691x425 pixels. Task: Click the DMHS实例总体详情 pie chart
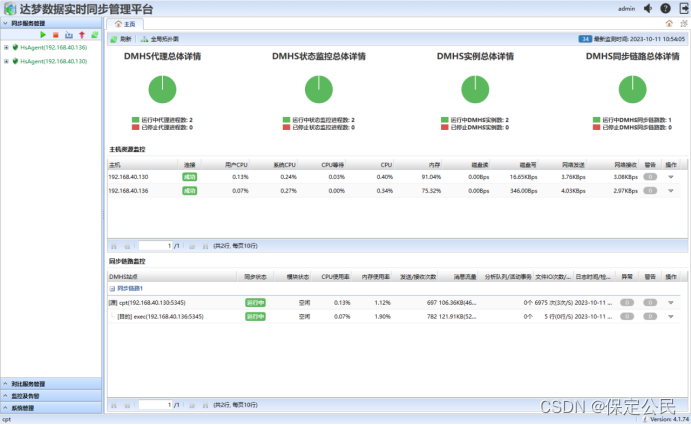click(475, 89)
